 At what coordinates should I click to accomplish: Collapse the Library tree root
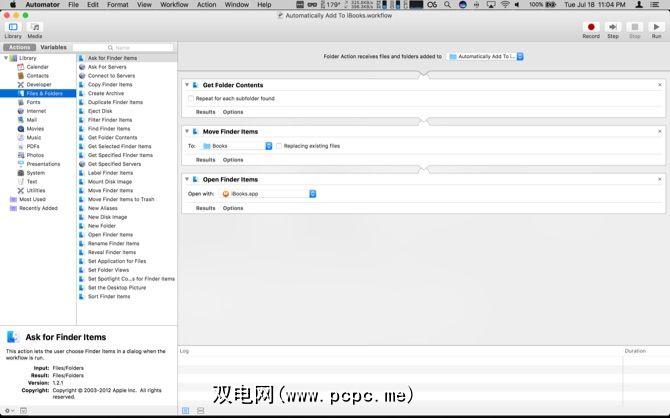tap(6, 58)
